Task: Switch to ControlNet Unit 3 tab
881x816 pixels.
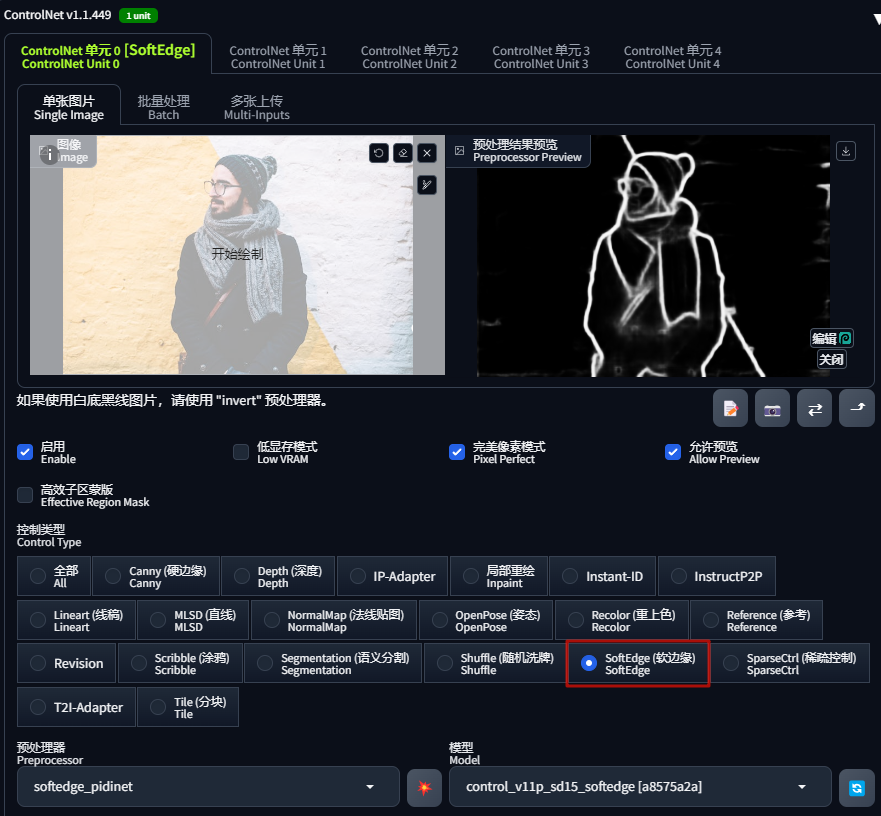Action: (541, 57)
